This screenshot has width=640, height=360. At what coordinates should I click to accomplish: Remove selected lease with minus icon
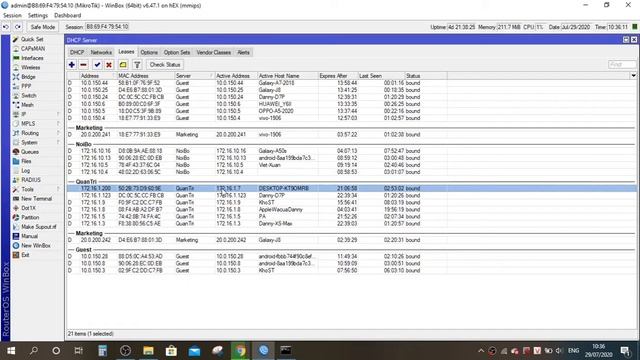[83, 64]
